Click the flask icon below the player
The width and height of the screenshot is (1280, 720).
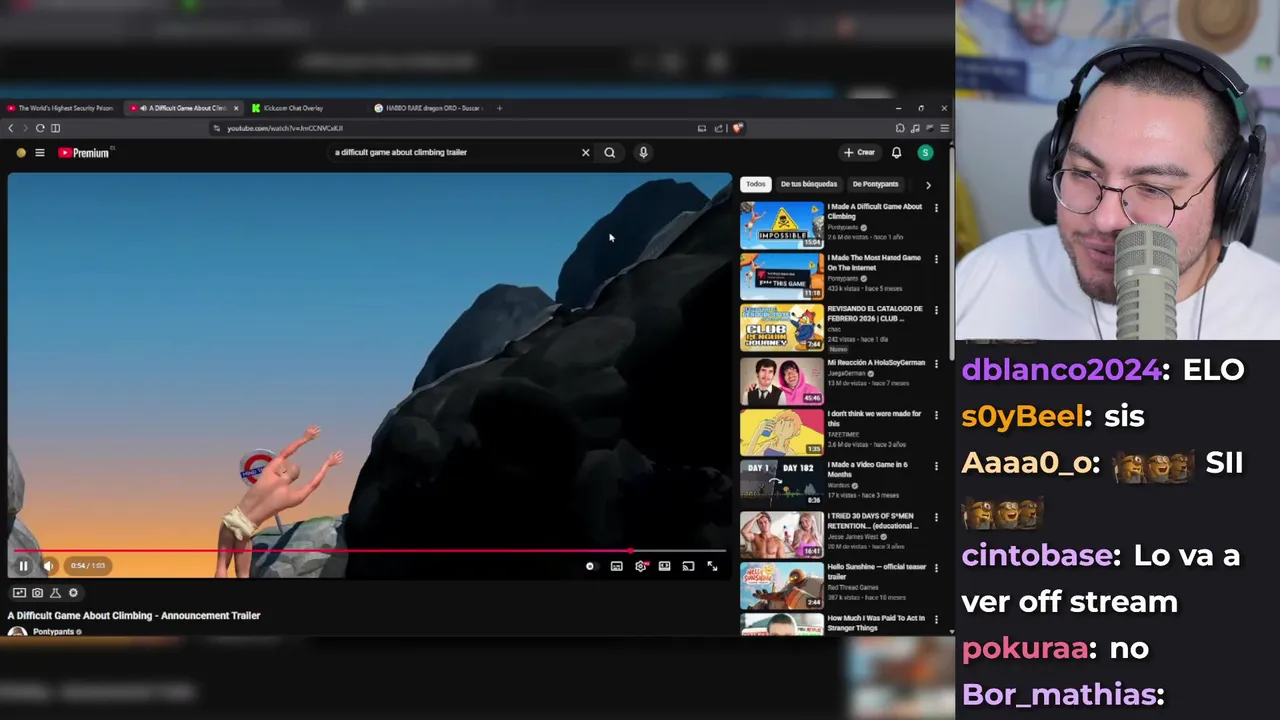pyautogui.click(x=55, y=593)
